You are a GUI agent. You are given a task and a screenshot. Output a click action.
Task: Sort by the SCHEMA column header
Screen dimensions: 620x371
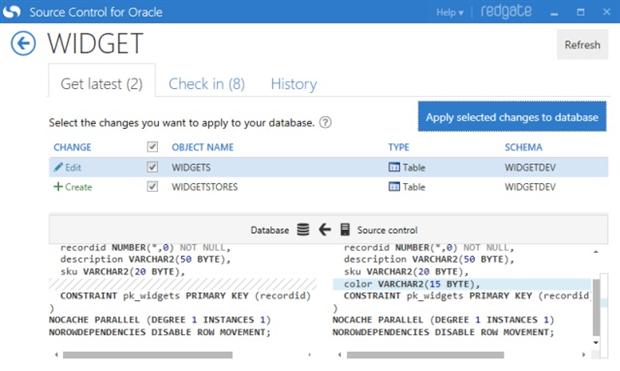(524, 147)
